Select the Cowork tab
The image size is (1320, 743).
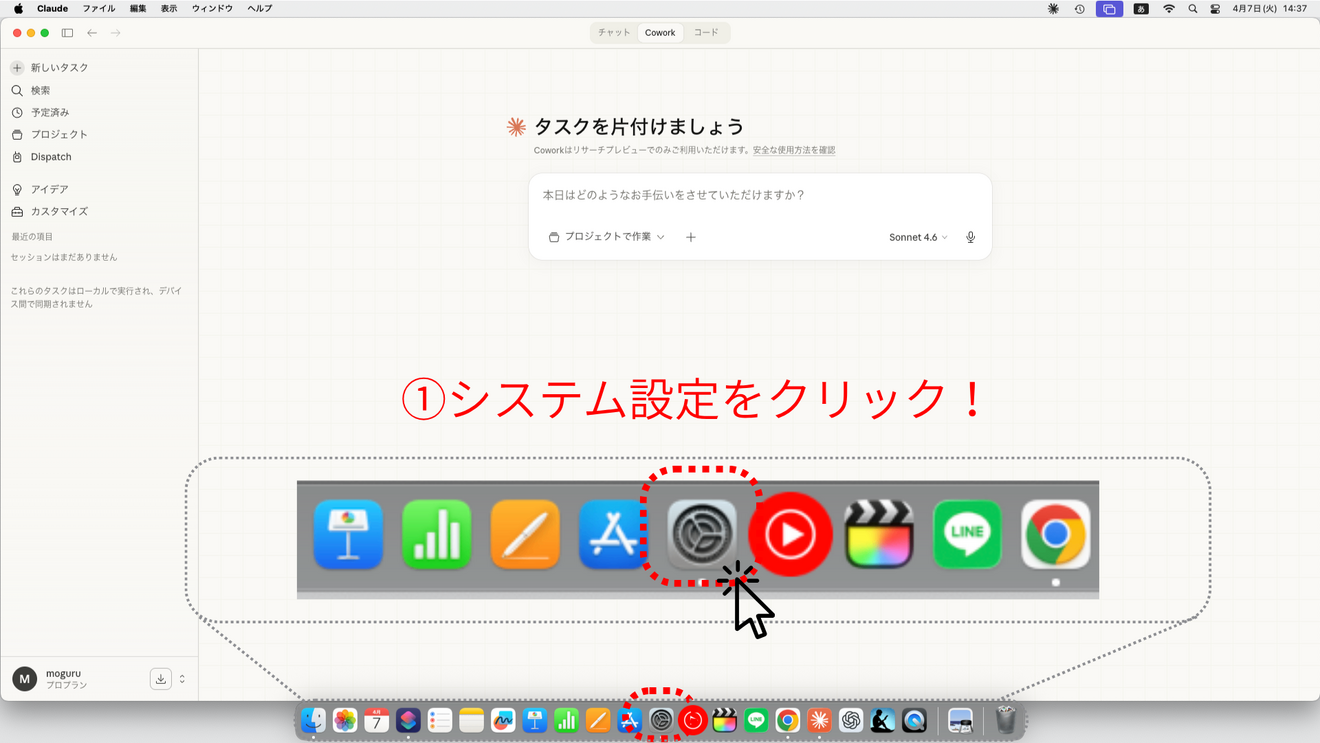(660, 33)
